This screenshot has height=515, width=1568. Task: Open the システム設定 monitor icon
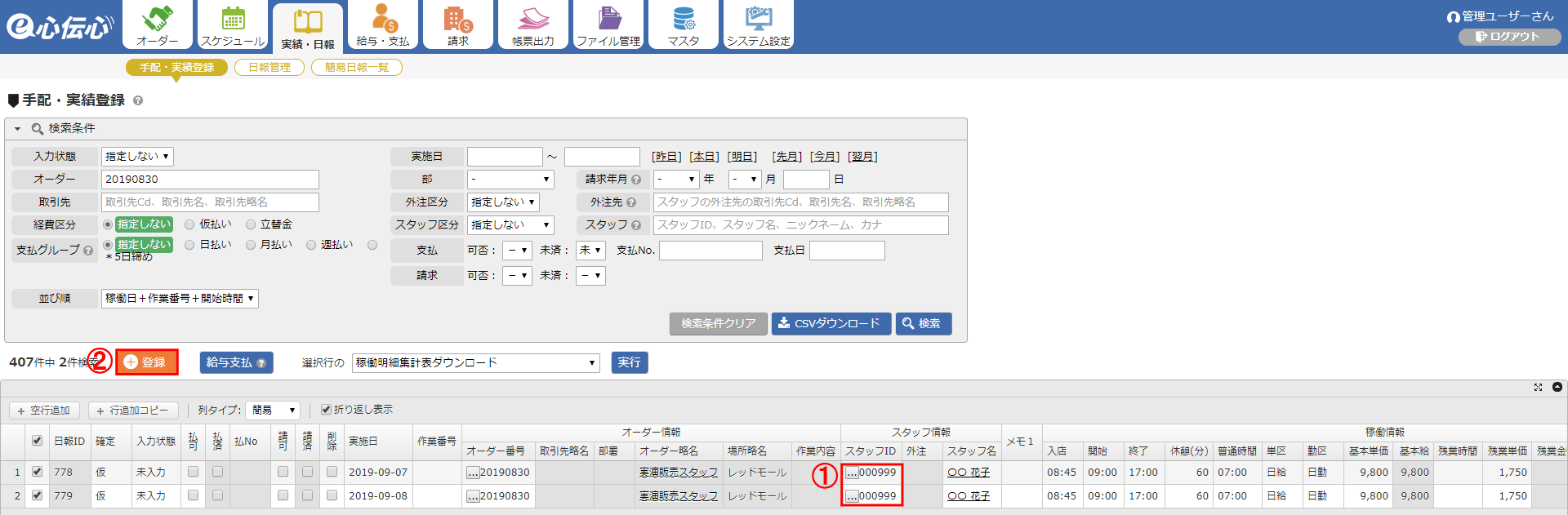759,24
